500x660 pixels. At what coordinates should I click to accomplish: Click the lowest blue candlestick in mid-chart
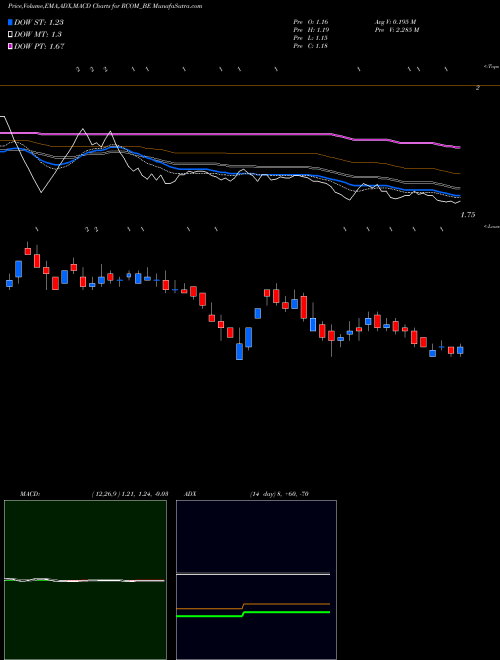click(x=239, y=351)
